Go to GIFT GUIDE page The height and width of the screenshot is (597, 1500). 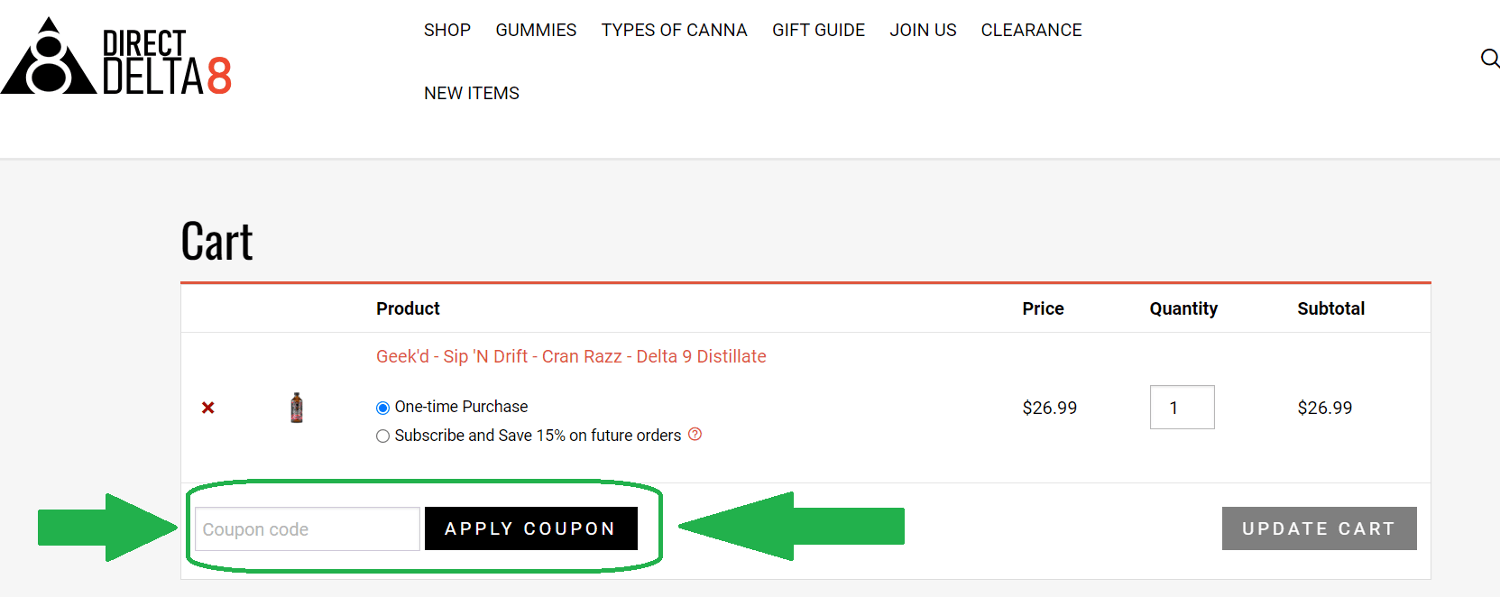coord(818,30)
